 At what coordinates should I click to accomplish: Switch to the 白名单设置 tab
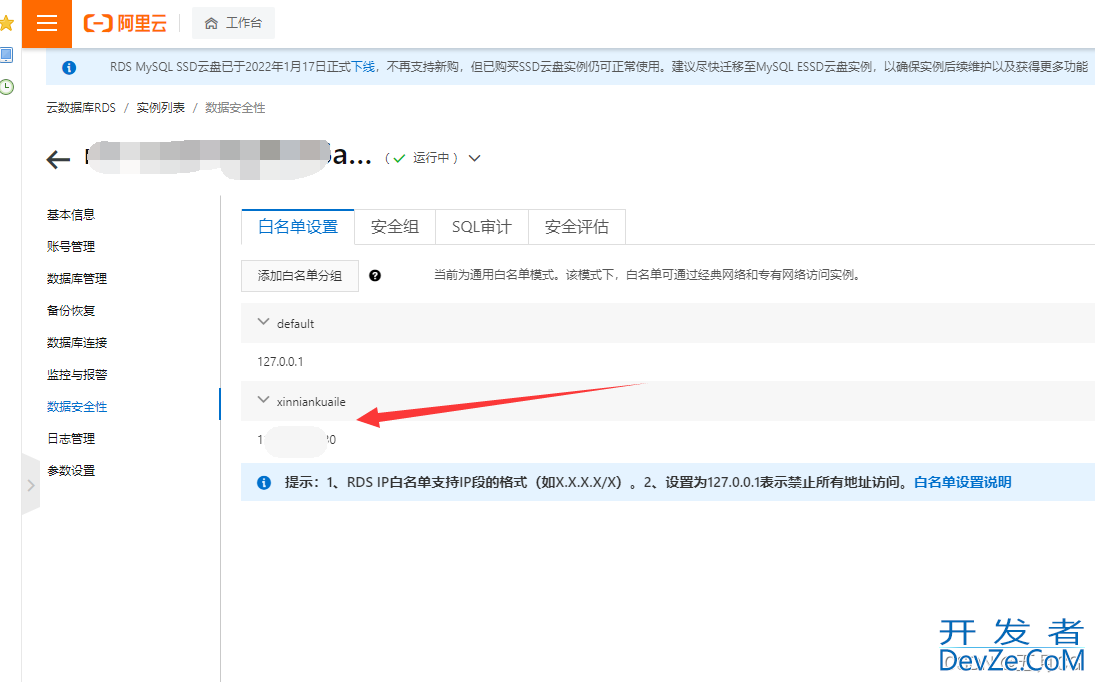pyautogui.click(x=298, y=227)
